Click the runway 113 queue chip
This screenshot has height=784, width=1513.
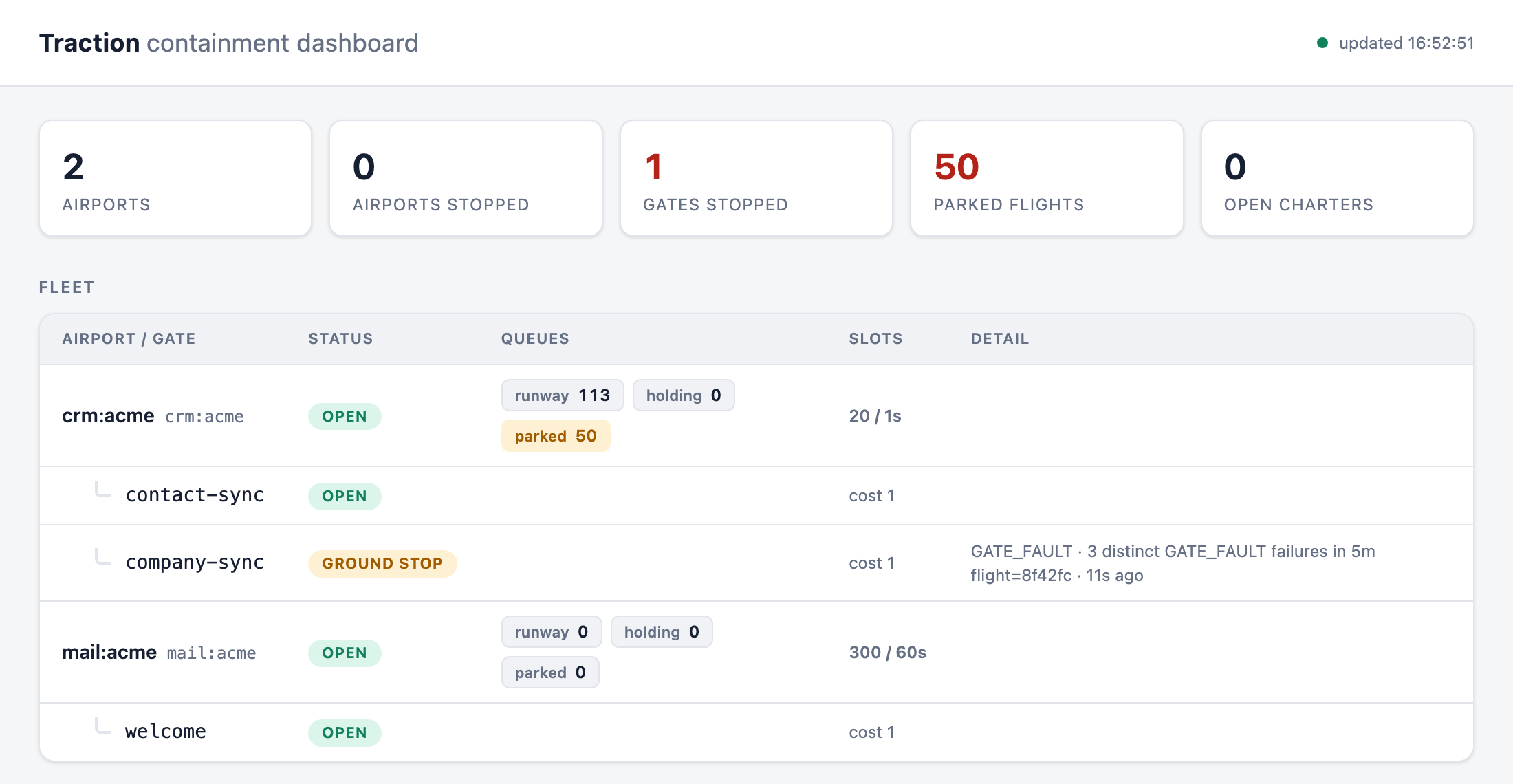click(x=563, y=395)
